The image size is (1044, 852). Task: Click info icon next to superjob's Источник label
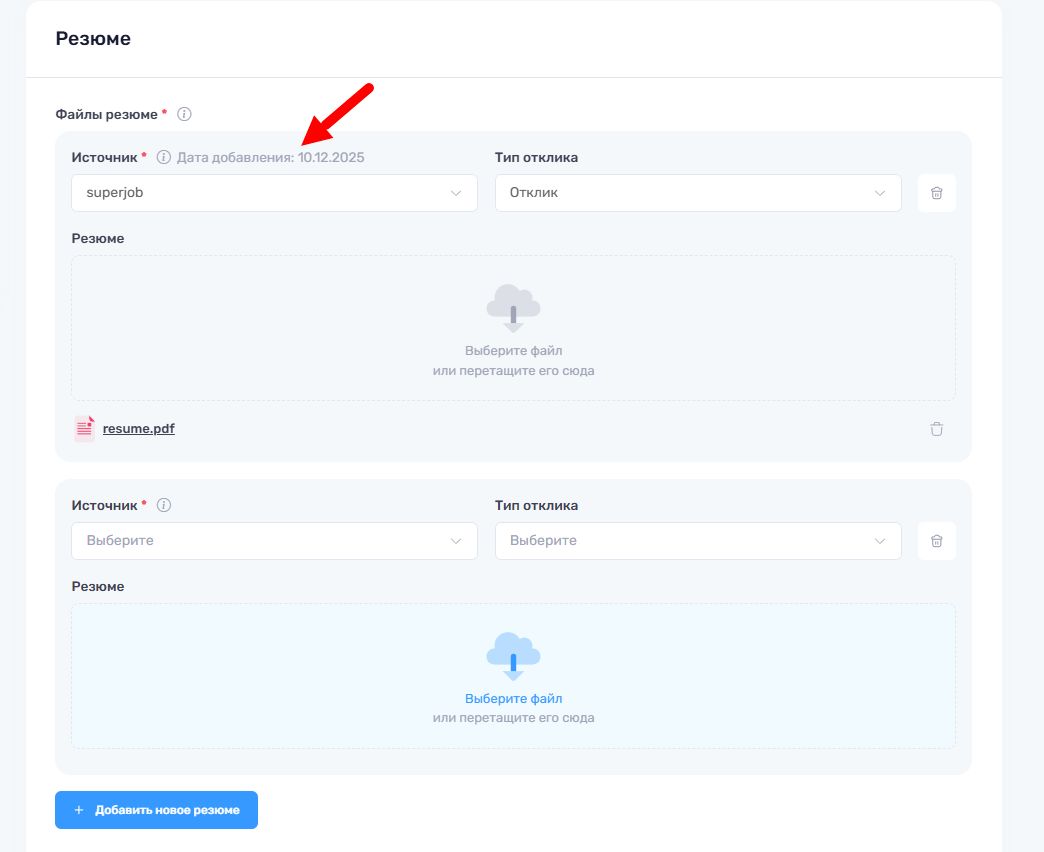(x=164, y=158)
